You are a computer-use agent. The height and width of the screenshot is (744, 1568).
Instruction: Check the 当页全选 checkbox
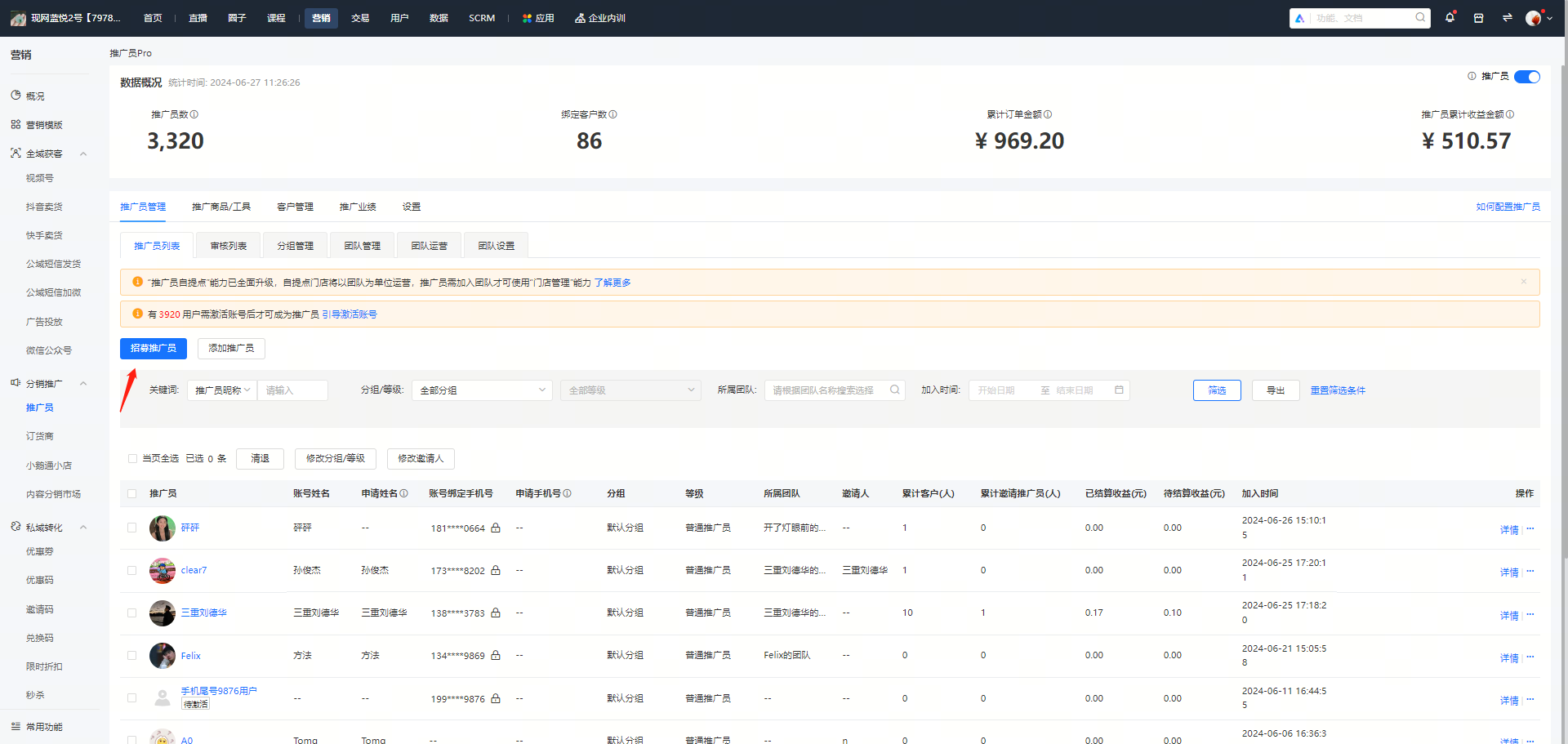[132, 458]
